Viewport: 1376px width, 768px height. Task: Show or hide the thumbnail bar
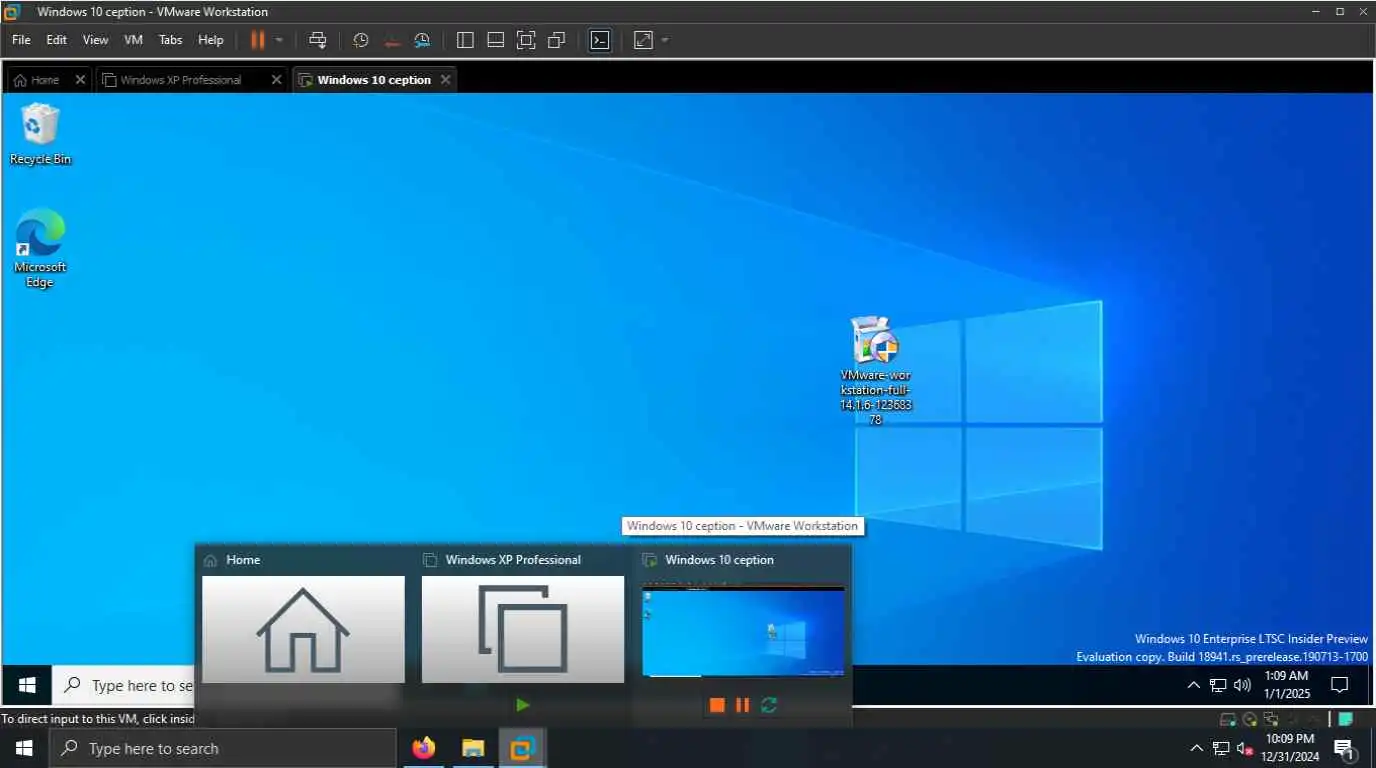[x=495, y=40]
